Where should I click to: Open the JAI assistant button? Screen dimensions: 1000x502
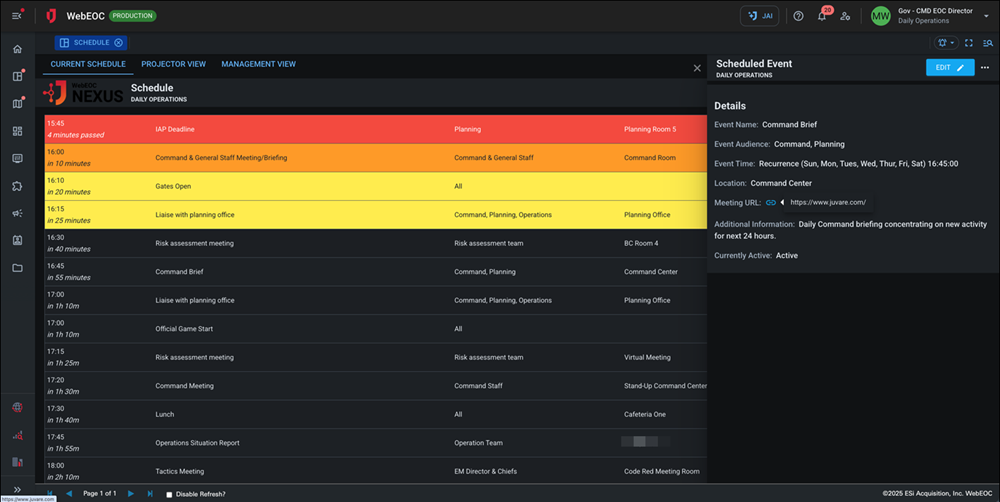(x=759, y=16)
